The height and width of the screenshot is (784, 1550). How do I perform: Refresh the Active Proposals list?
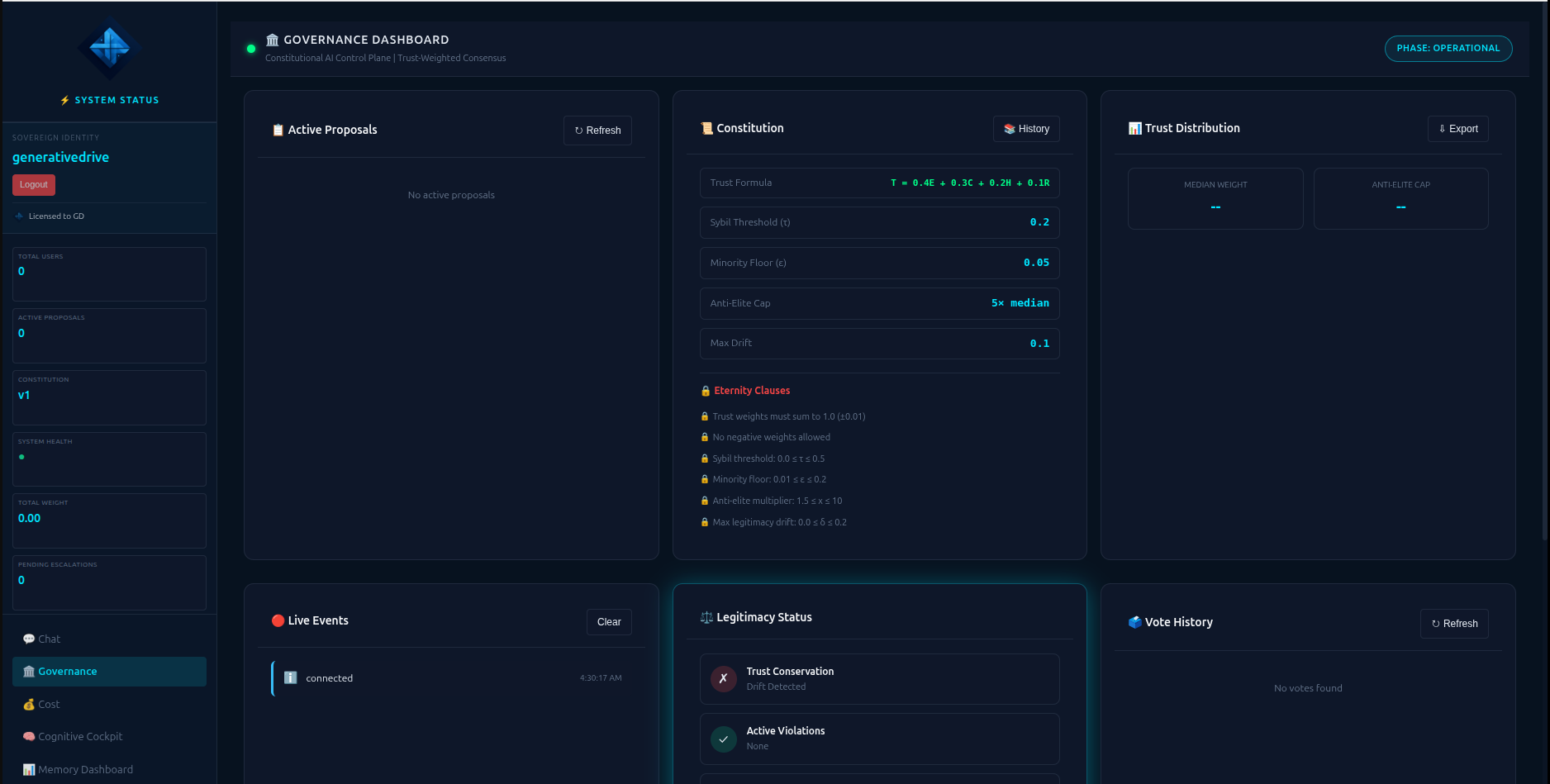597,130
